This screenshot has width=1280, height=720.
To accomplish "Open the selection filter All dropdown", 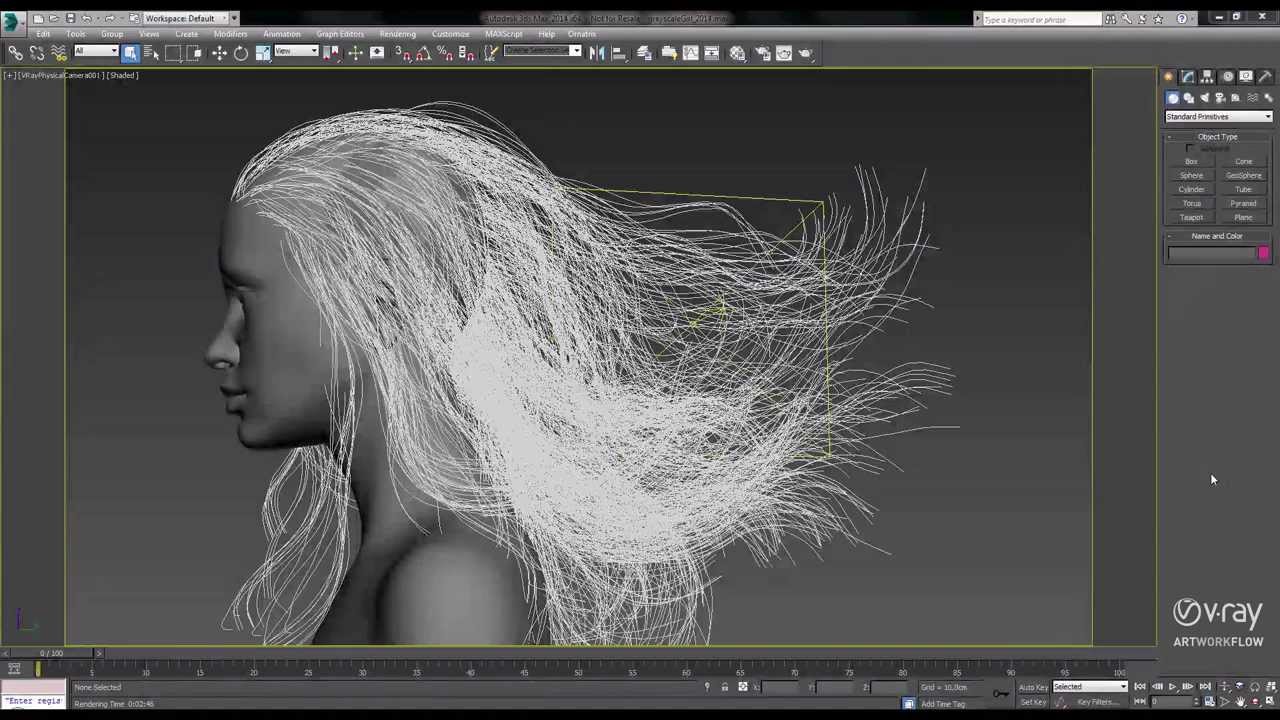I will [96, 52].
